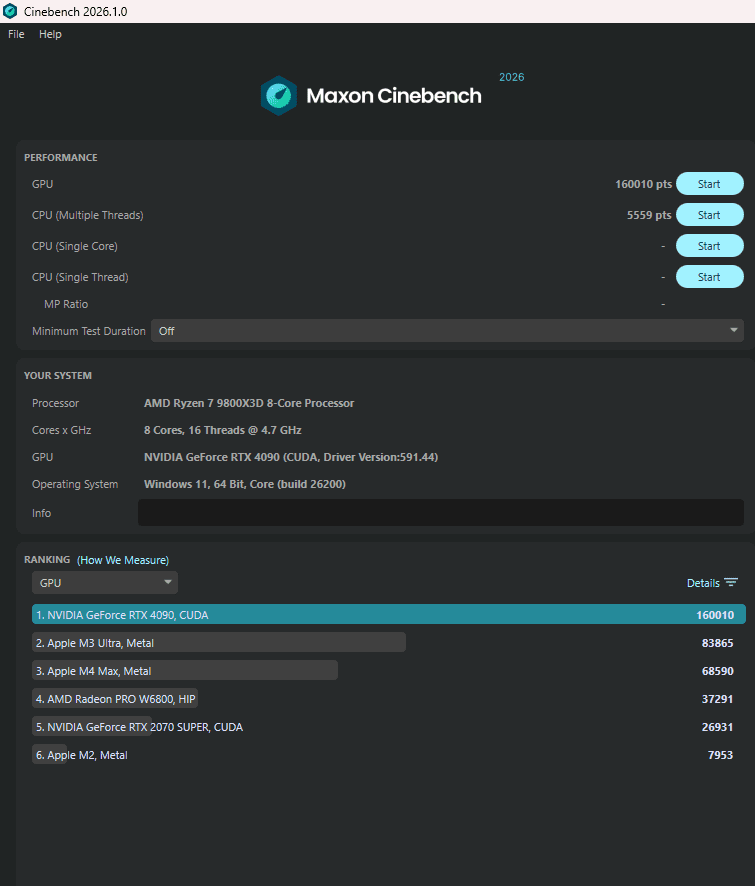
Task: Click the Cinebench app icon in title bar
Action: 10,11
